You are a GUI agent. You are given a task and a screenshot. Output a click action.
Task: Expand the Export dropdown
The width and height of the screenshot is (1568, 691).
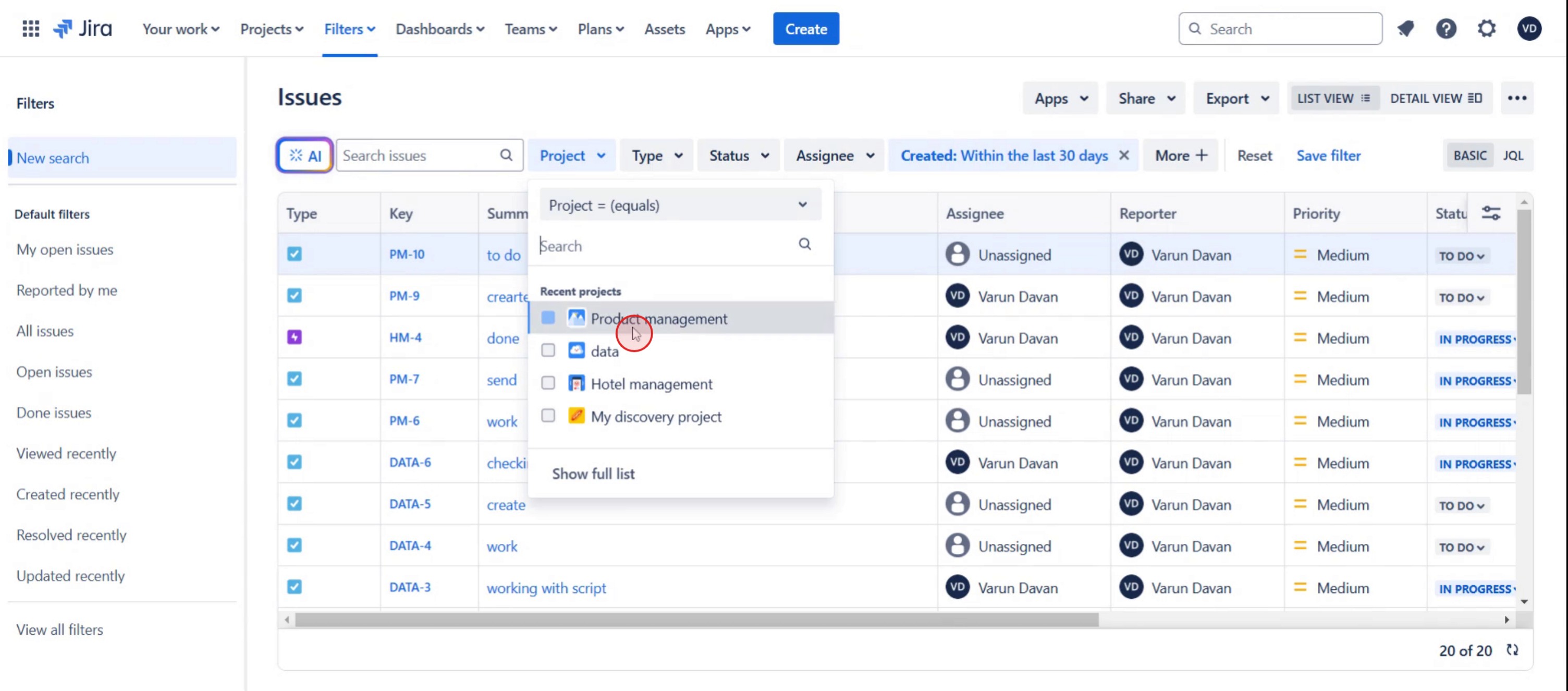click(1236, 98)
